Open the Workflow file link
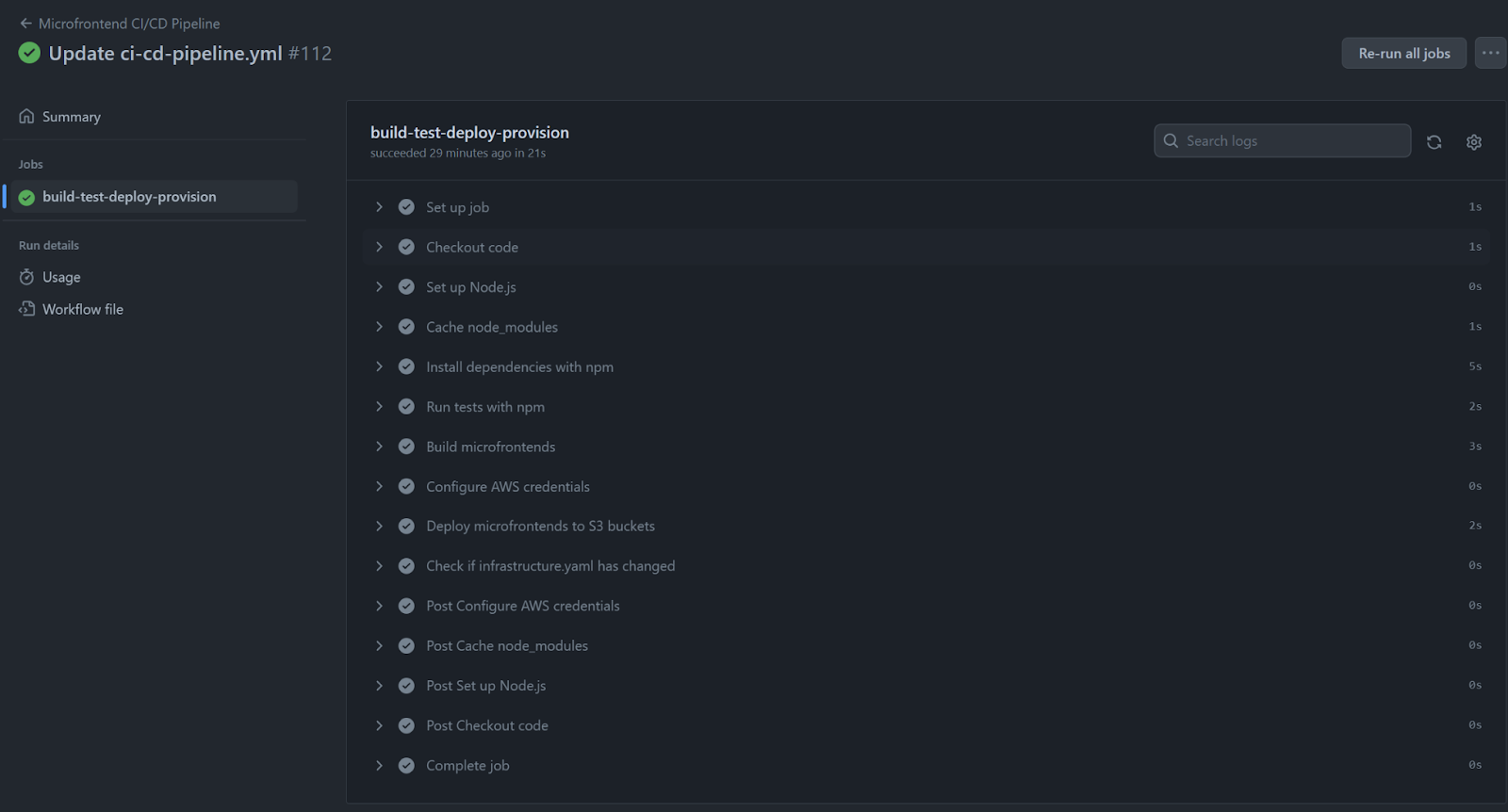 (83, 309)
